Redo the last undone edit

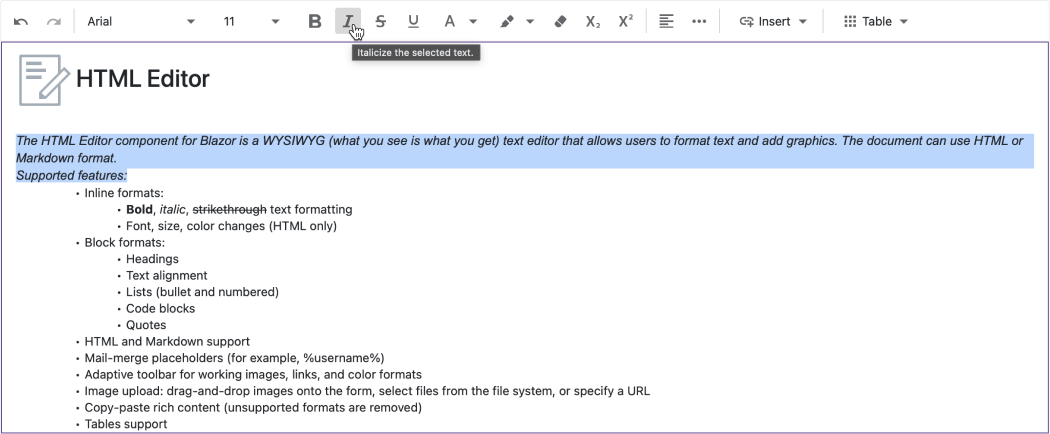[x=54, y=21]
